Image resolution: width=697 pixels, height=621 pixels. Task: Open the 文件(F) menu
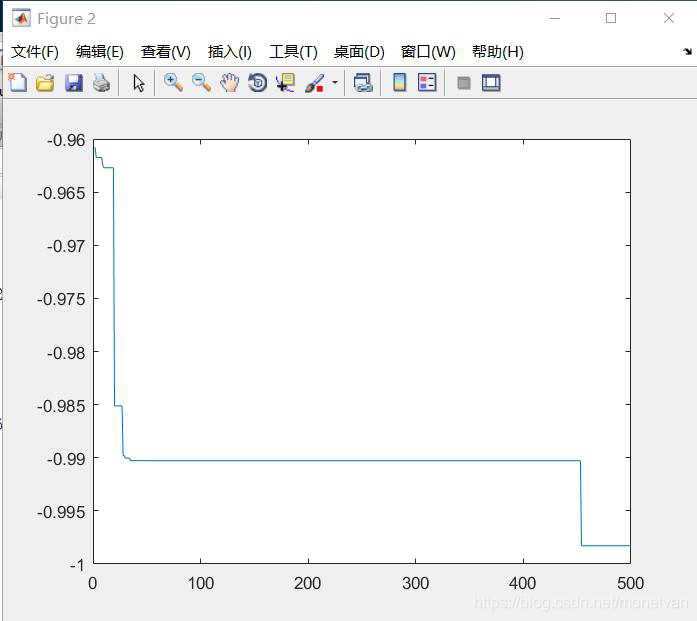[35, 52]
